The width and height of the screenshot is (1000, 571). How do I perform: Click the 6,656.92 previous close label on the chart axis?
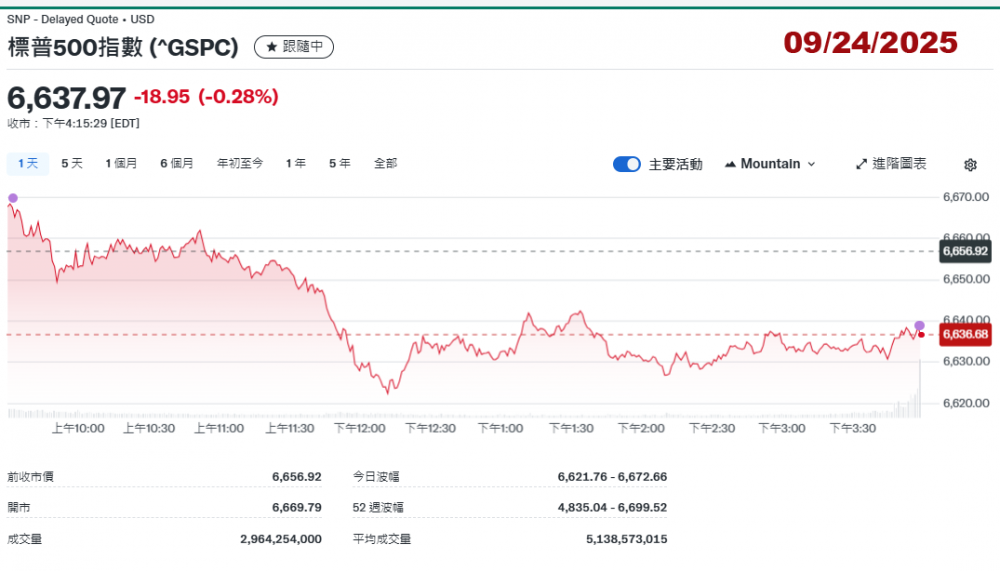[965, 251]
